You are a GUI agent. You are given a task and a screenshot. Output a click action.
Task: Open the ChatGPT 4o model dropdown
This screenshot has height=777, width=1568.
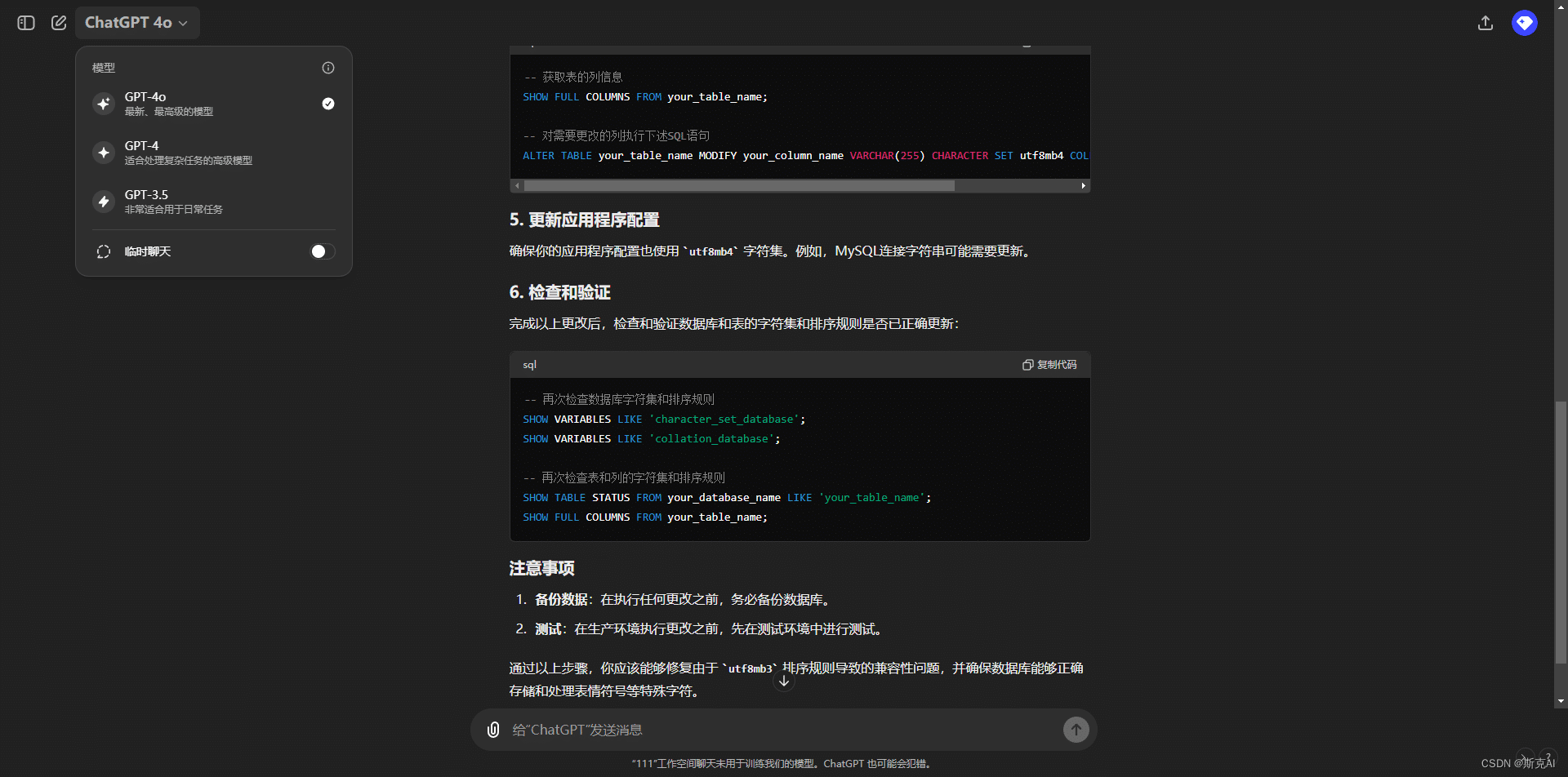tap(137, 23)
